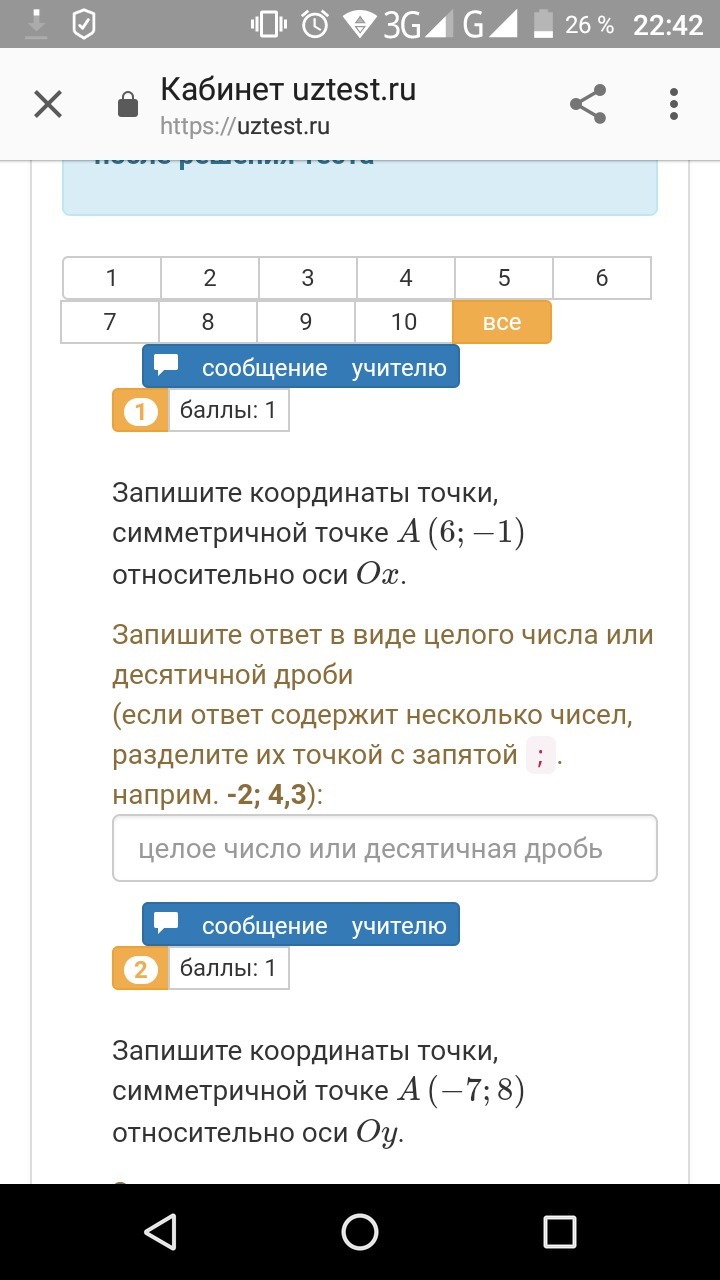Focus the answer input for question 1
The image size is (720, 1280).
(x=385, y=849)
